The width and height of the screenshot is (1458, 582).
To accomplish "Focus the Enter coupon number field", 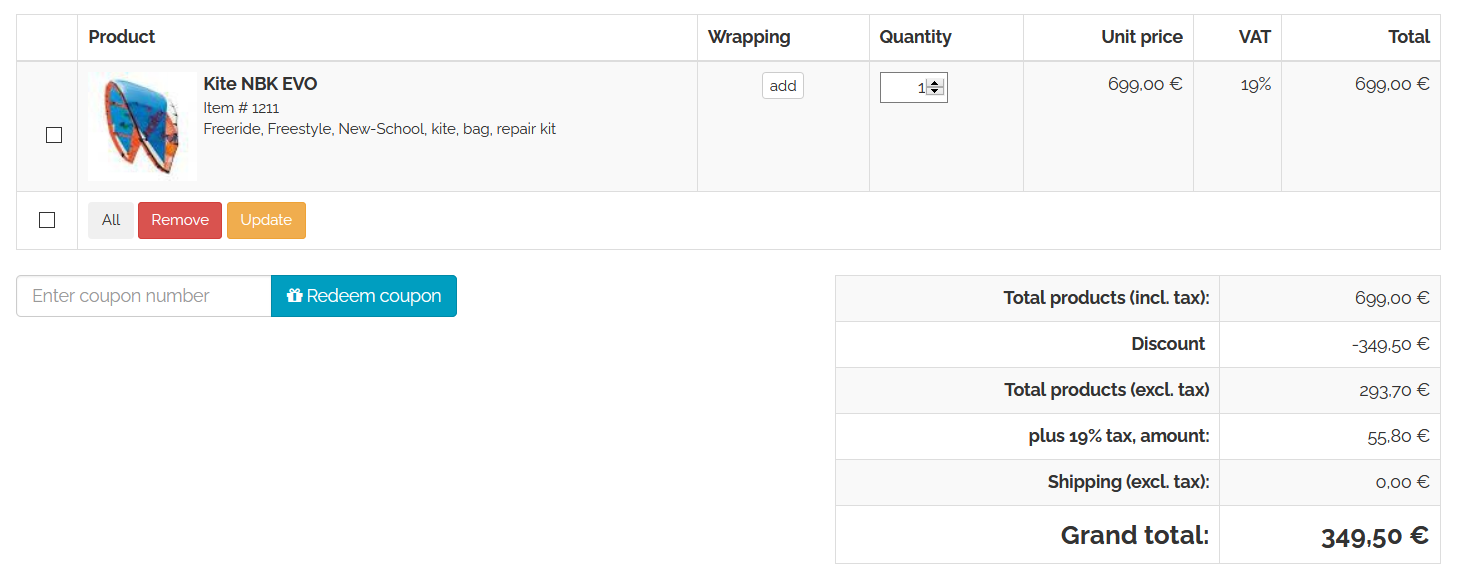I will pos(144,296).
